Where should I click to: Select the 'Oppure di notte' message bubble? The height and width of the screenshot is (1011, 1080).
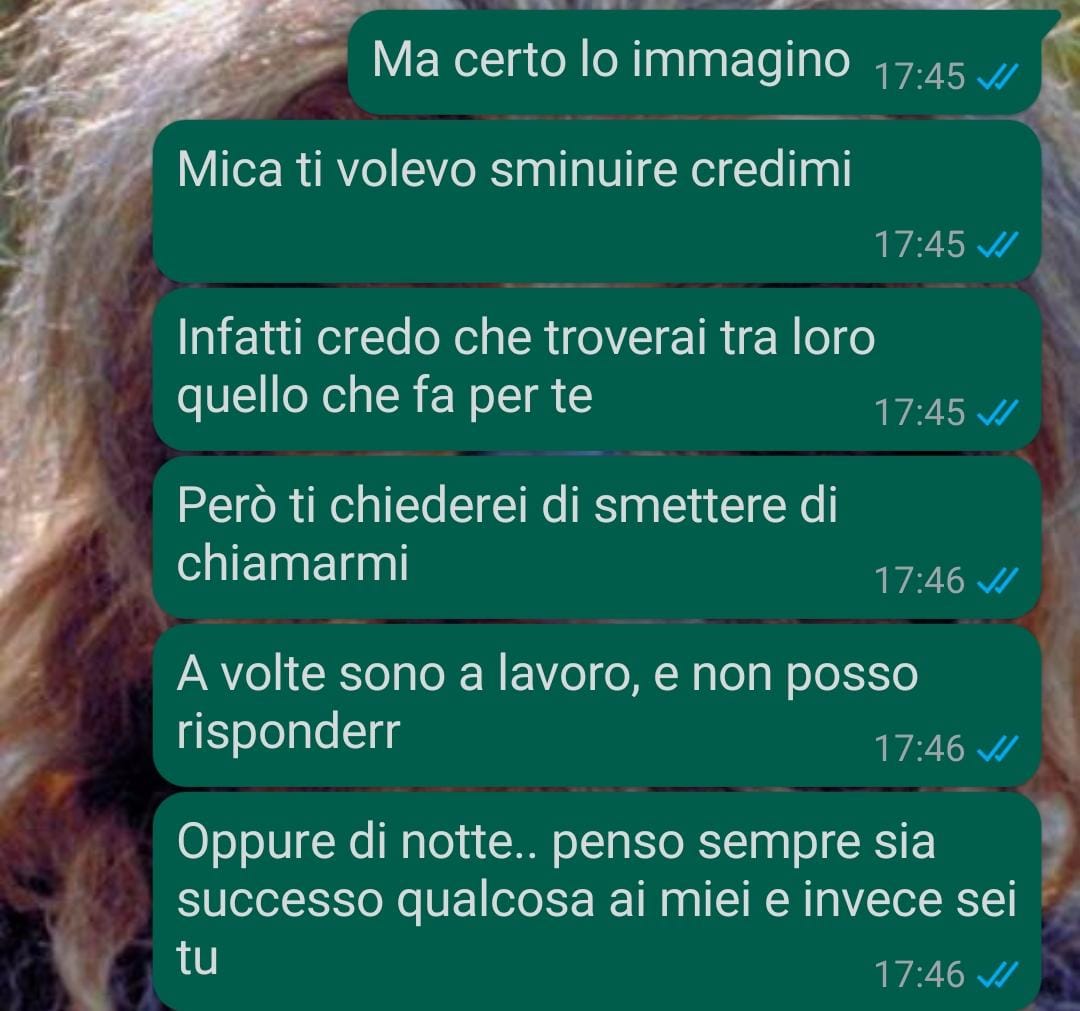click(x=596, y=901)
